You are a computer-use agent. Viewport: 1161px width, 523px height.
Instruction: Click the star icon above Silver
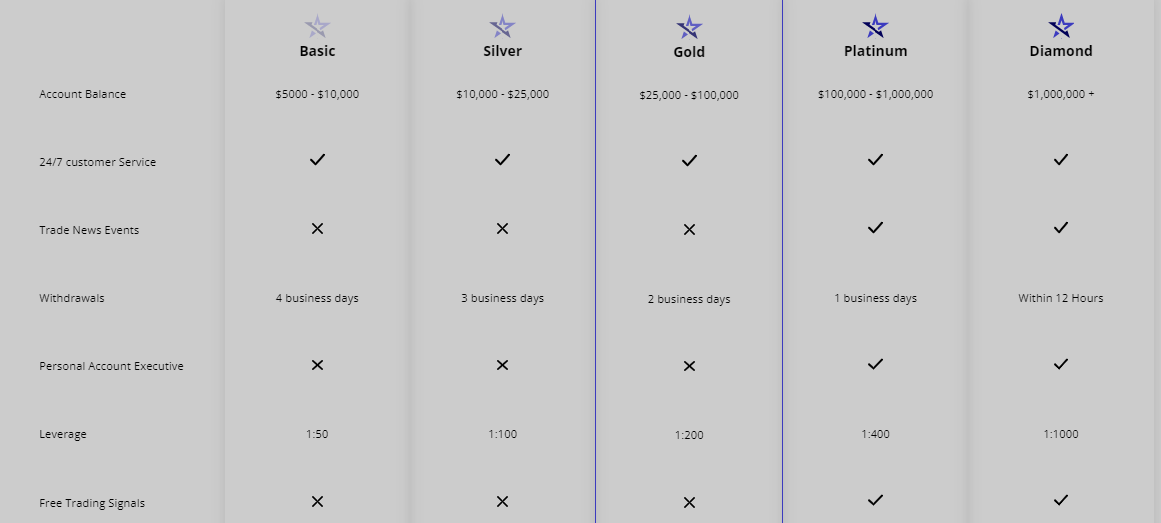click(x=502, y=27)
